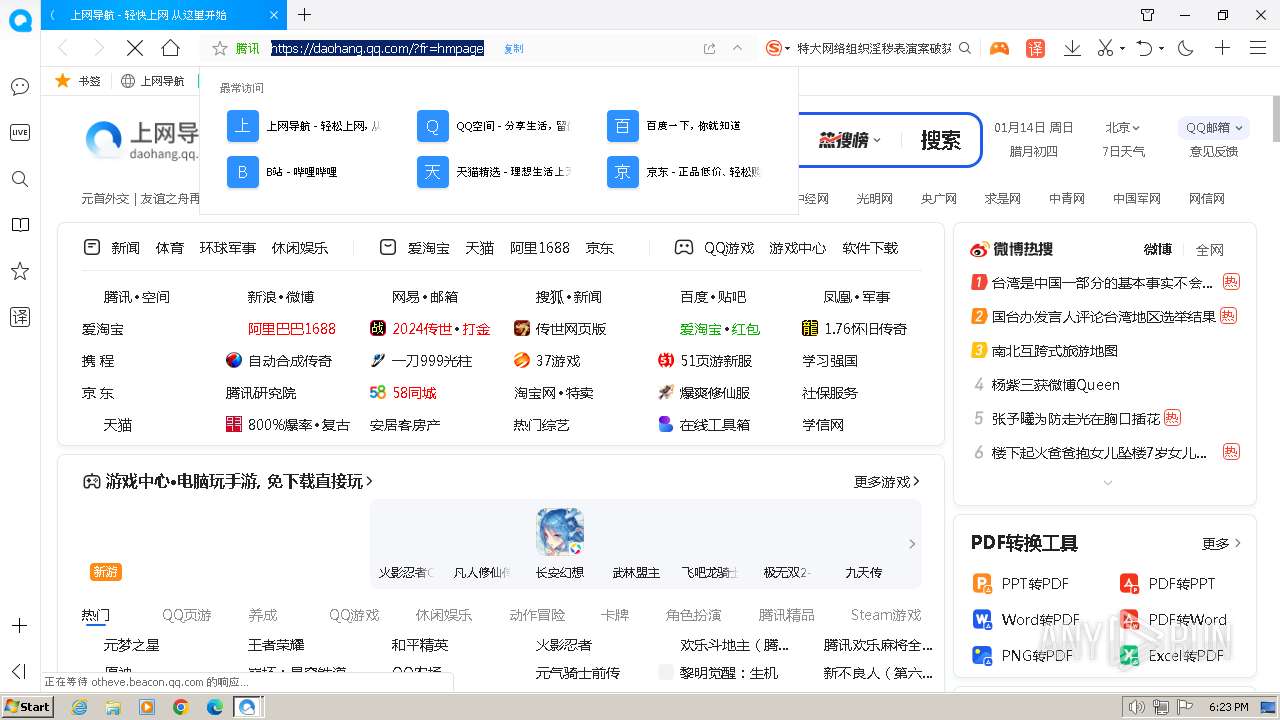1280x720 pixels.
Task: Launch Chrome from the taskbar
Action: click(x=180, y=707)
